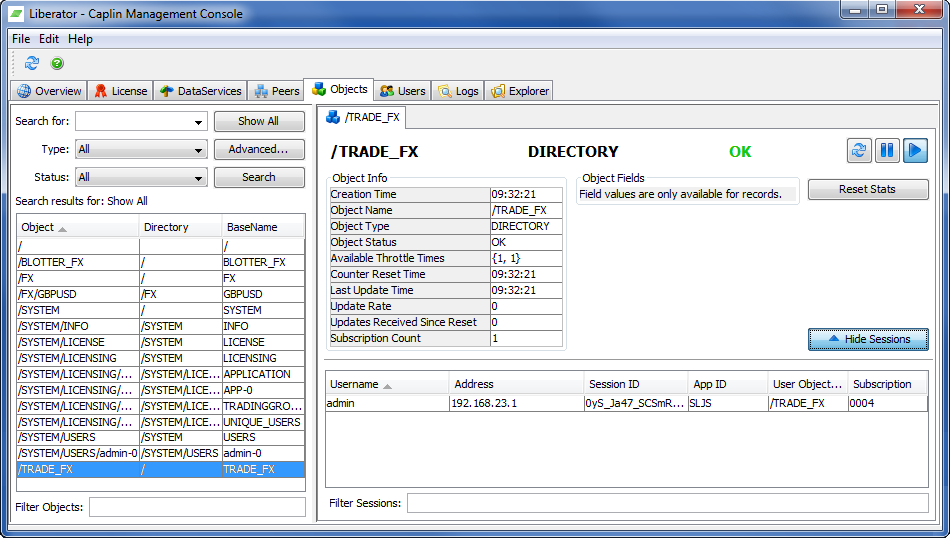Open Advanced search options
The image size is (951, 538).
(259, 149)
